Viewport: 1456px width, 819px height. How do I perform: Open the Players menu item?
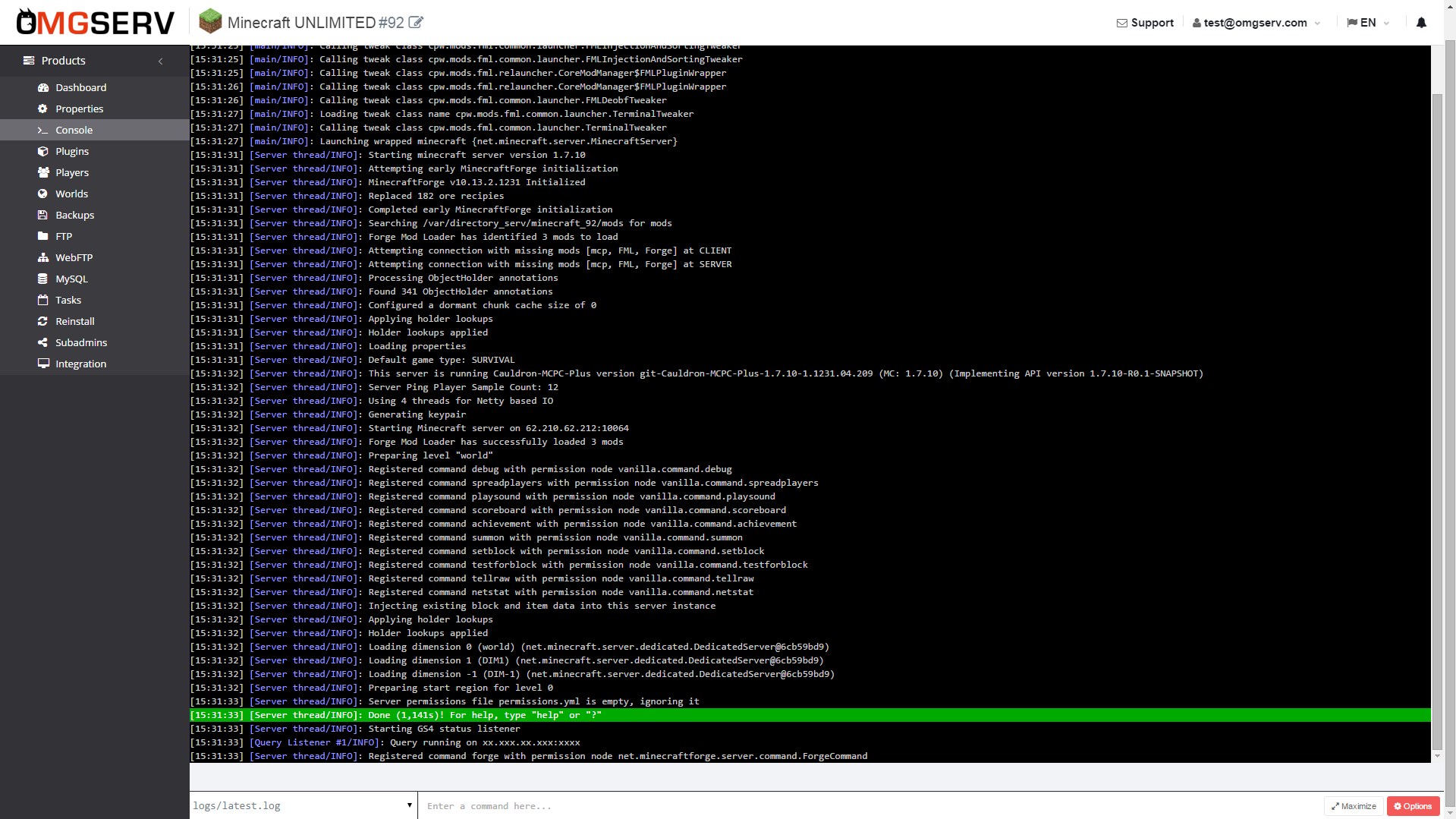tap(94, 172)
